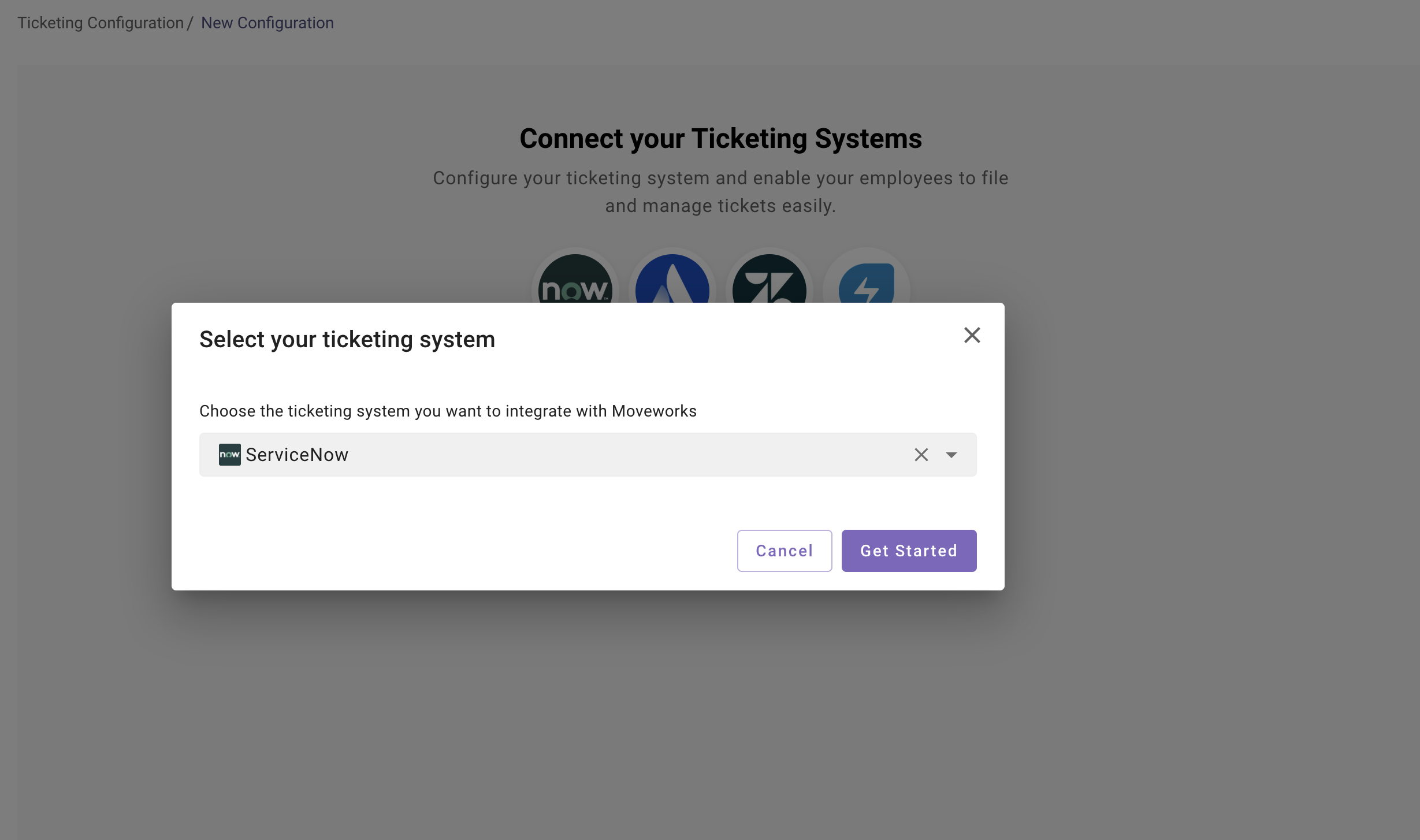Click the New Configuration breadcrumb

coord(267,23)
